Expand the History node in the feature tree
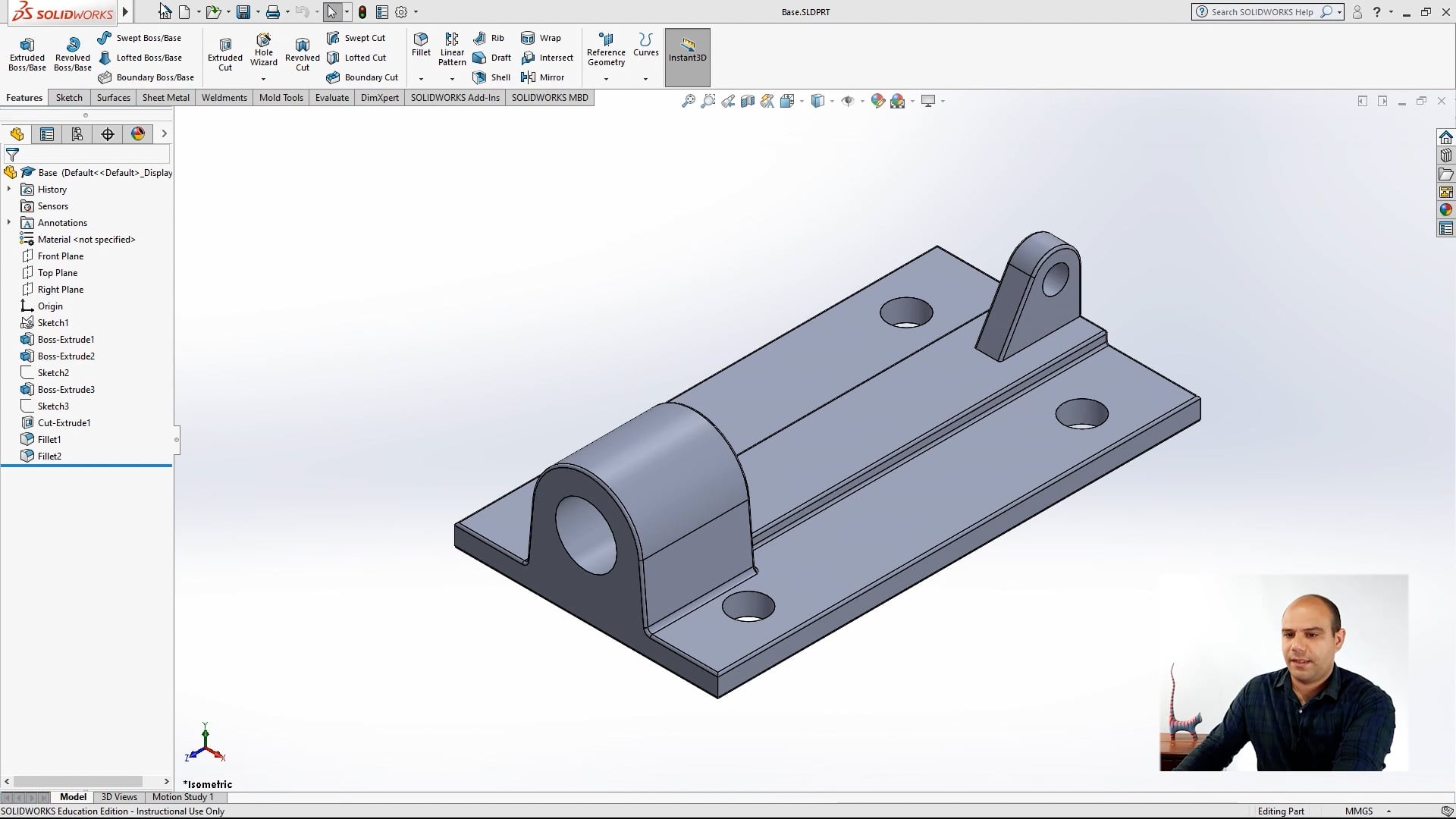Screen dimensions: 1456x819 [x=8, y=189]
